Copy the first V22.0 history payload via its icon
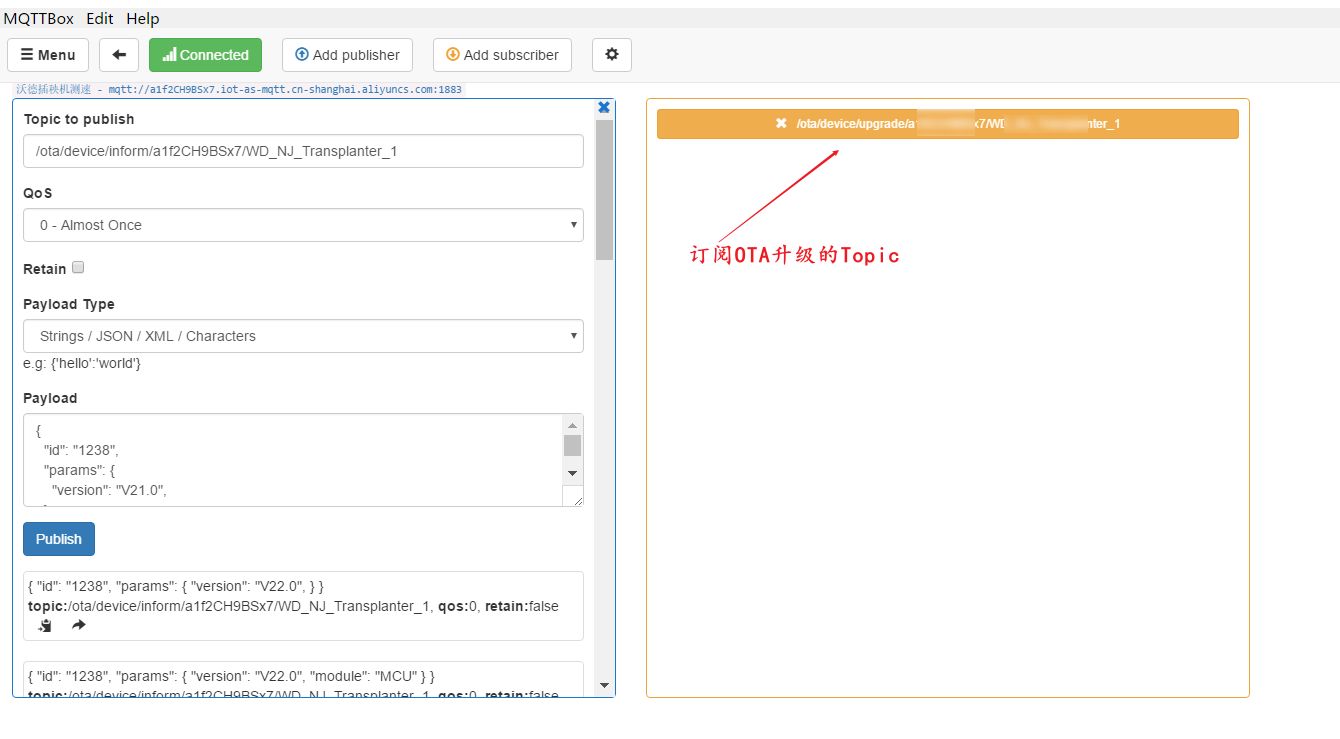This screenshot has width=1340, height=739. (45, 626)
